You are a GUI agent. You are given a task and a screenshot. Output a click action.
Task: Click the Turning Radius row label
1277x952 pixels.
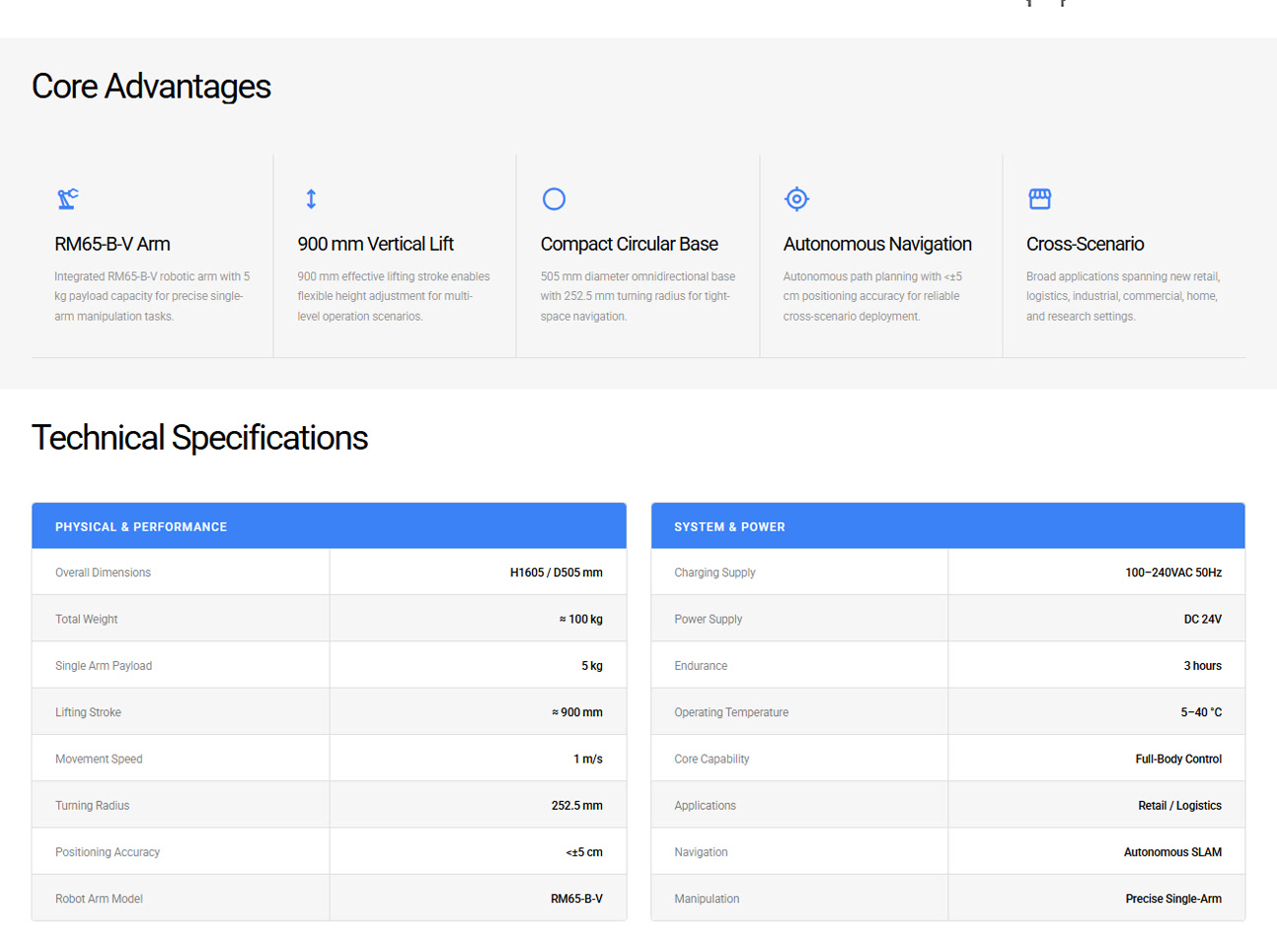(x=92, y=806)
